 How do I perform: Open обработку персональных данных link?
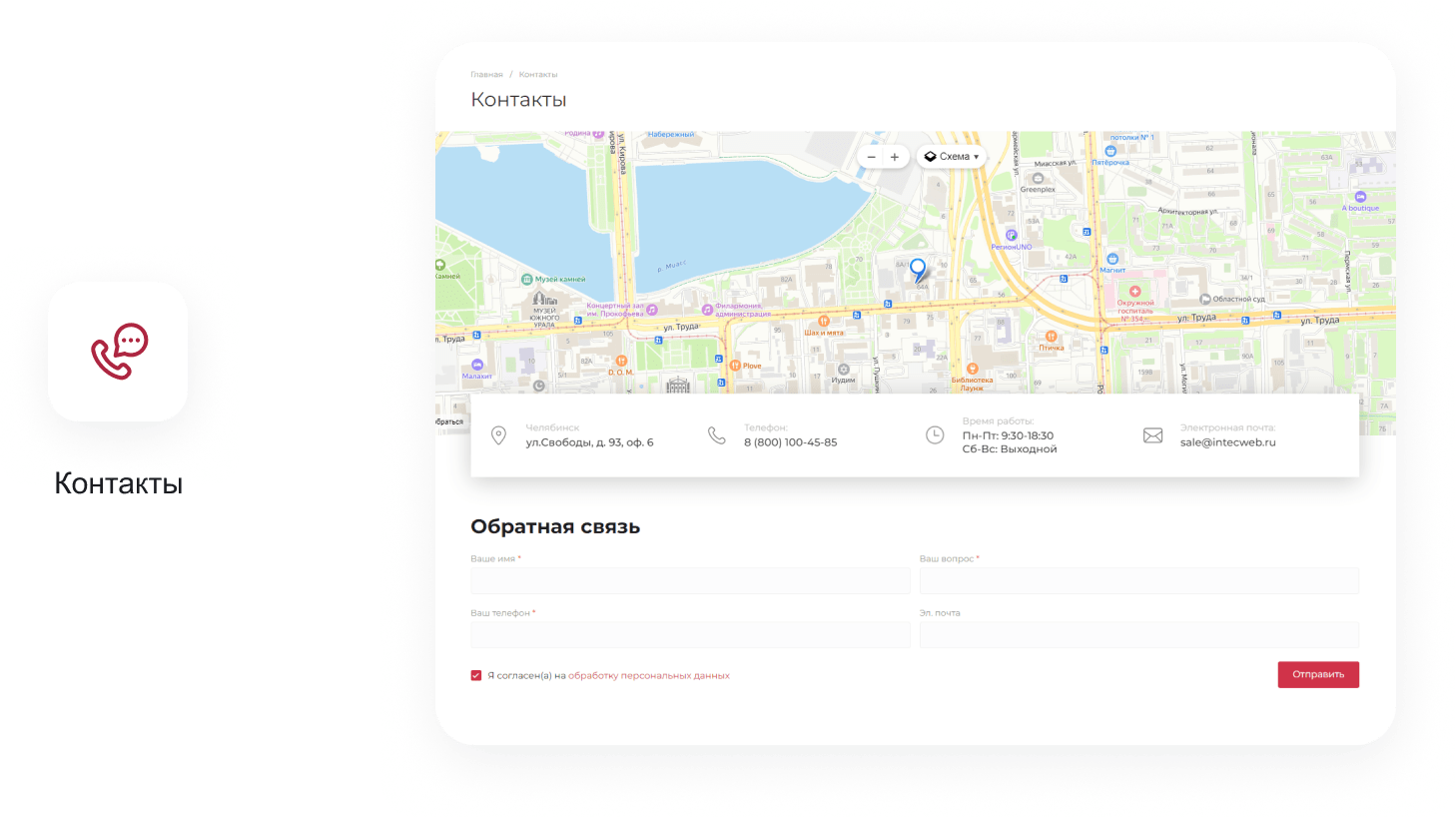[x=648, y=676]
